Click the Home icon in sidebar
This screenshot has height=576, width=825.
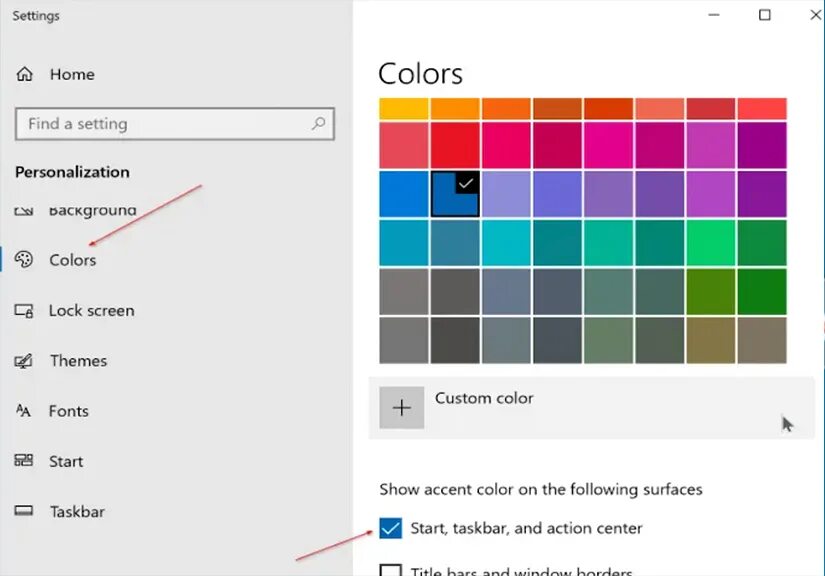click(x=25, y=75)
